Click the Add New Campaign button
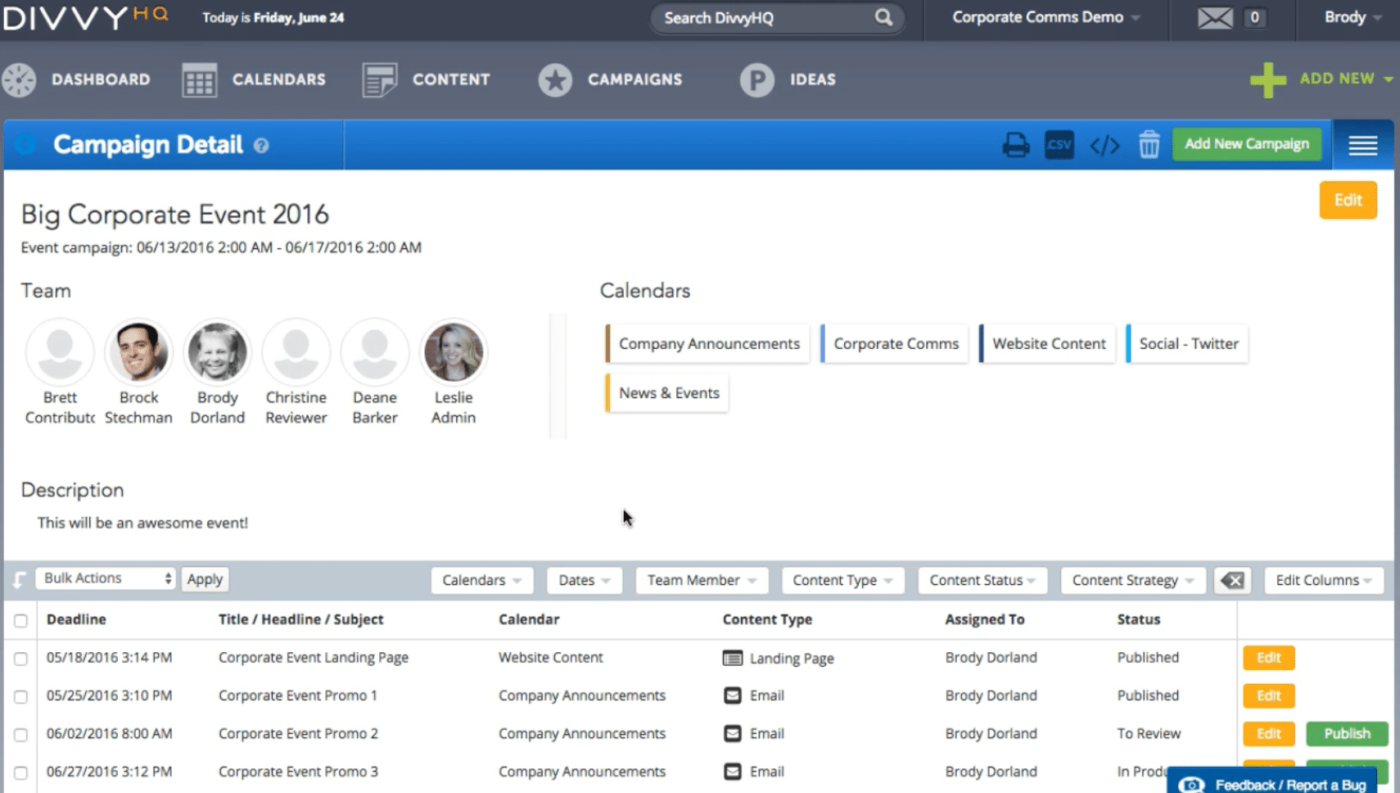 [1247, 143]
